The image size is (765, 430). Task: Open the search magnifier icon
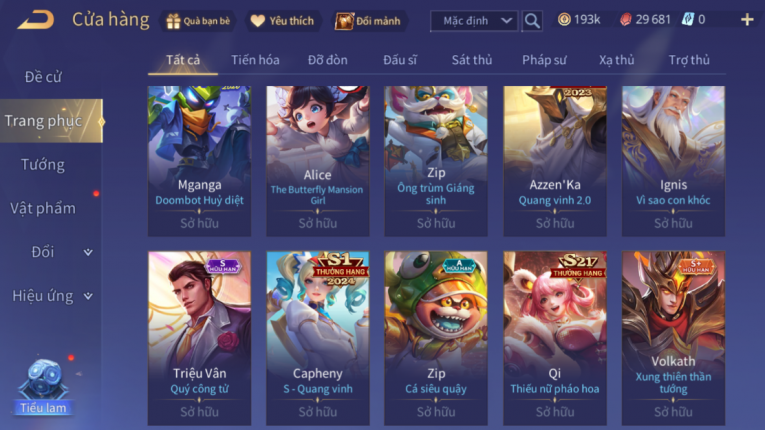[x=532, y=21]
